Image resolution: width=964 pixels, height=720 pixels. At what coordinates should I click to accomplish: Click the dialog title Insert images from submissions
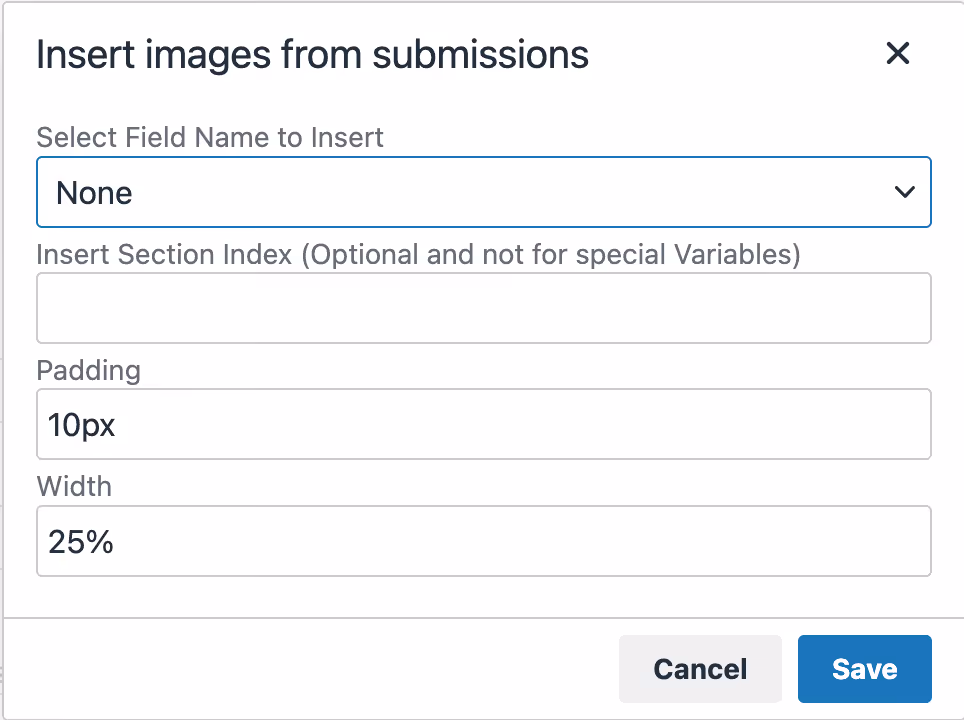click(x=312, y=54)
